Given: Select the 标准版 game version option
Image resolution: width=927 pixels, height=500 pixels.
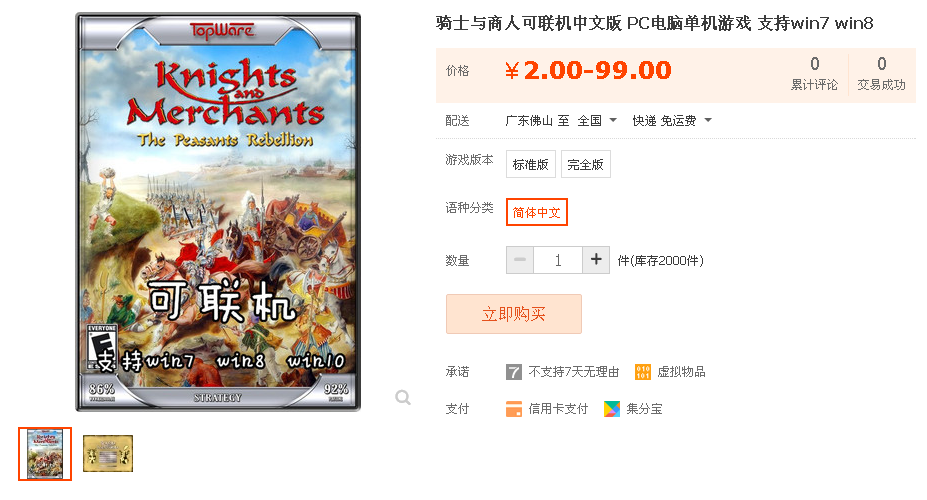Looking at the screenshot, I should 530,164.
